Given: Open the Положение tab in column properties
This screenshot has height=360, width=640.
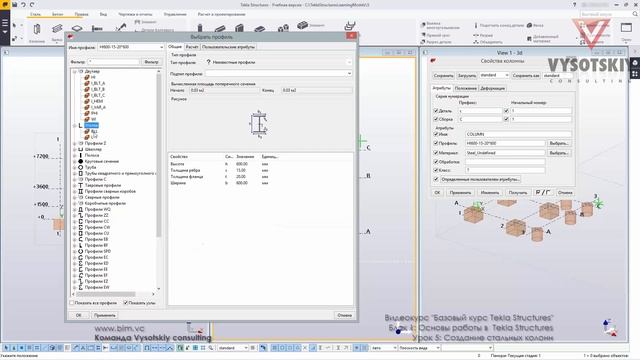Looking at the screenshot, I should [x=465, y=88].
